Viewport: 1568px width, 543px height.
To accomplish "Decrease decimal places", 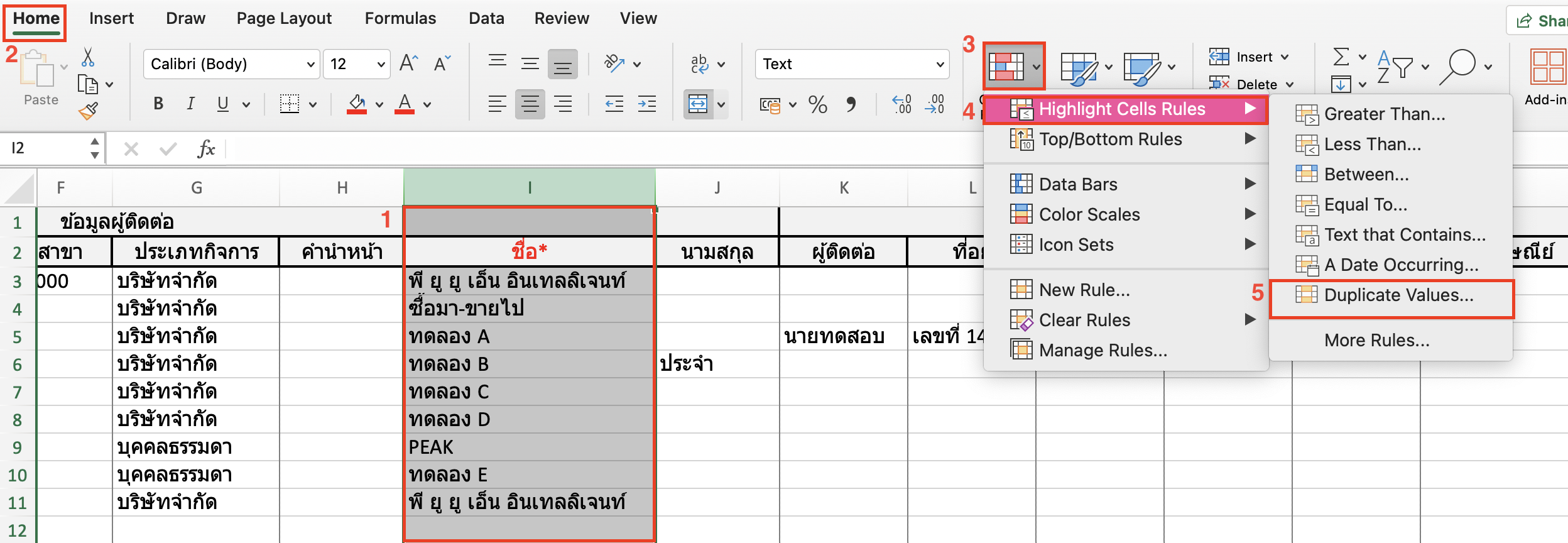I will pyautogui.click(x=935, y=104).
